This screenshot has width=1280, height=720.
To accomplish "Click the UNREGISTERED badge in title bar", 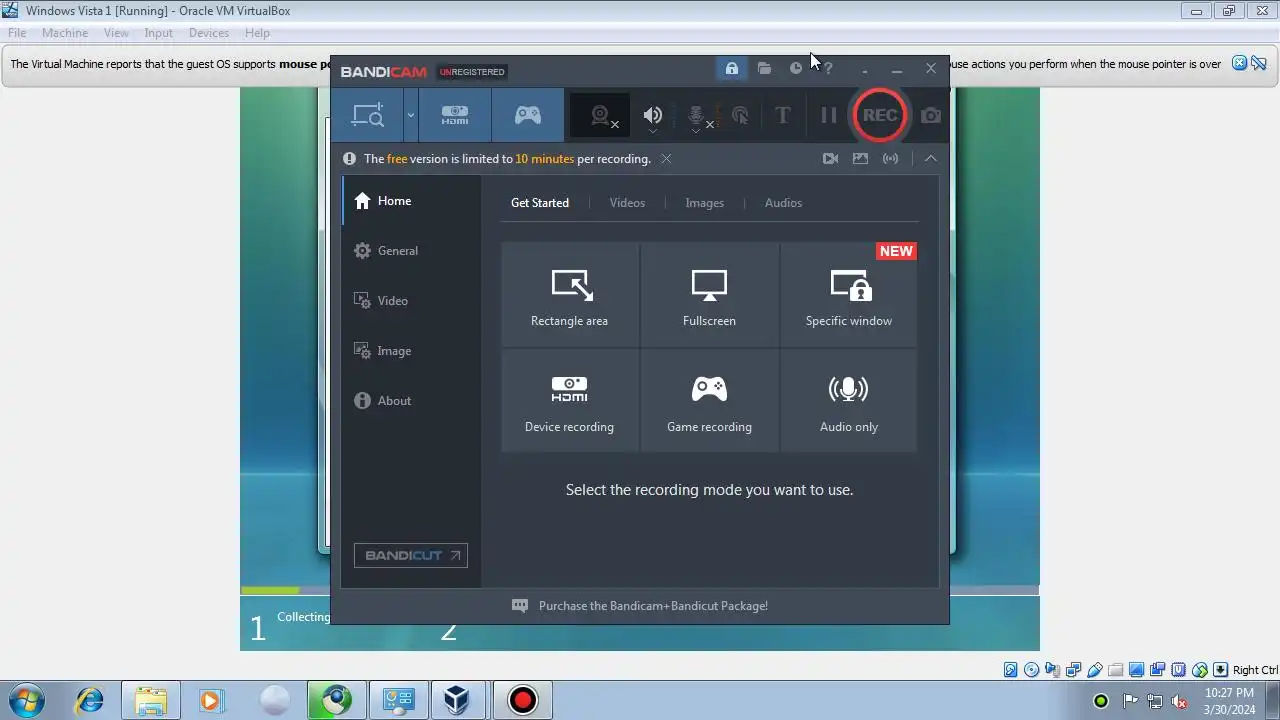I will point(472,72).
